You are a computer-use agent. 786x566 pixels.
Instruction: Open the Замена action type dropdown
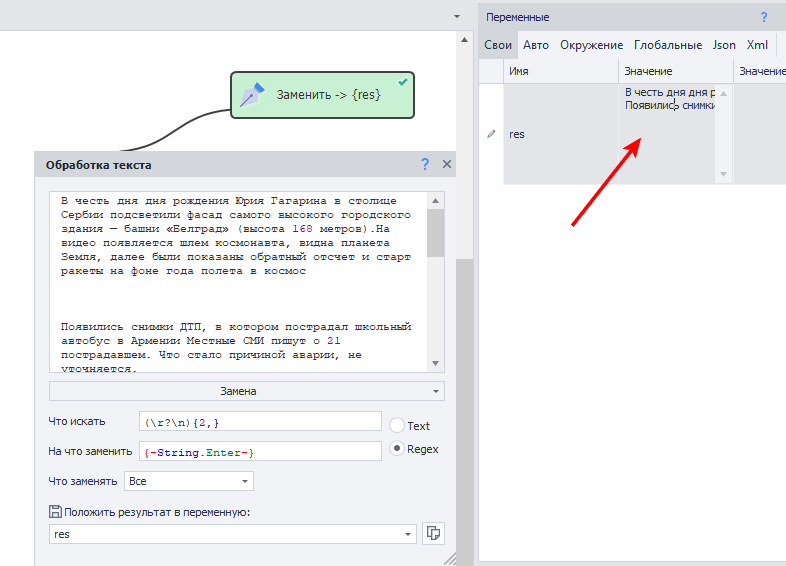point(246,391)
